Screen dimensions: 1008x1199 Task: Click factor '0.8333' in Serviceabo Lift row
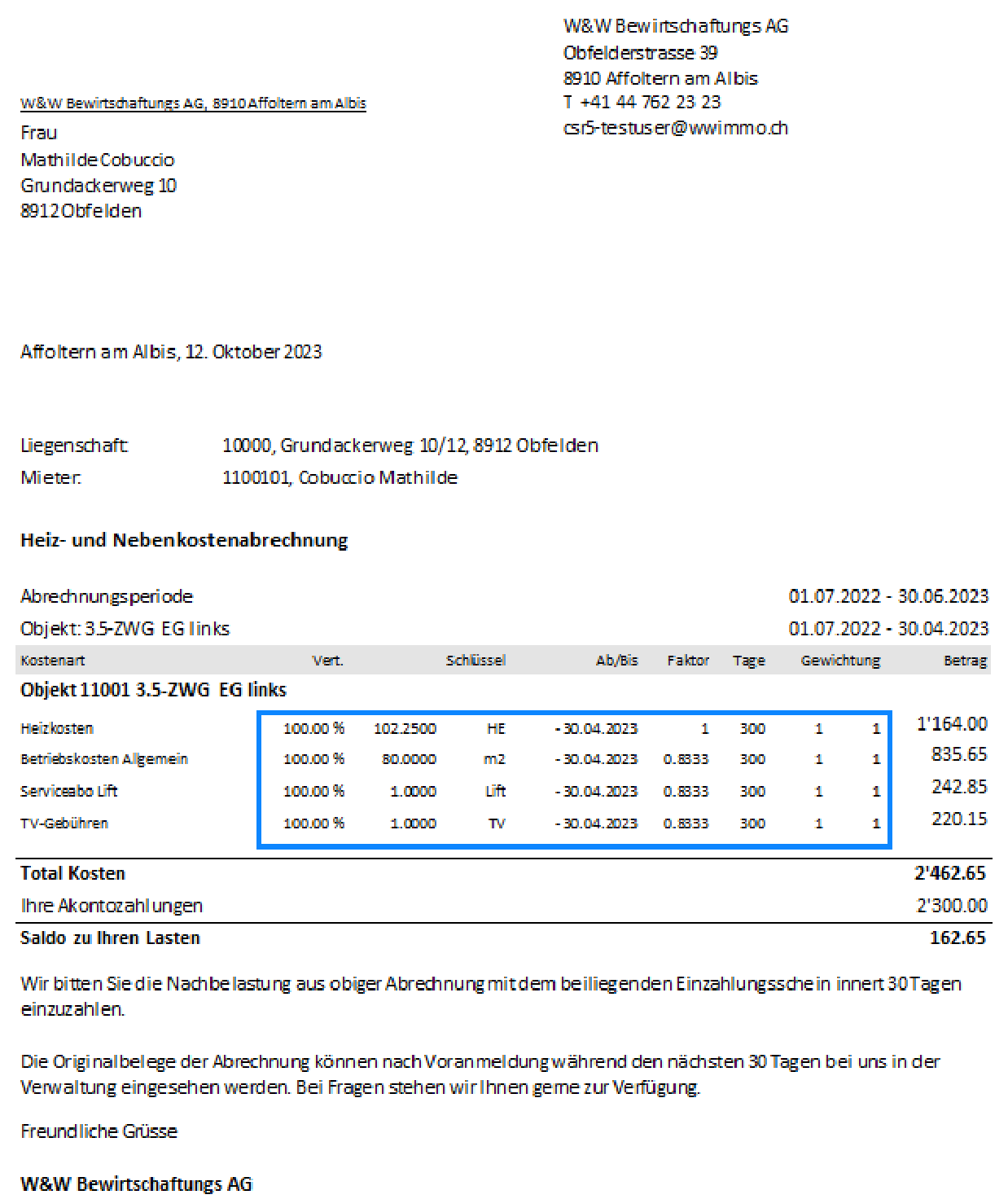pyautogui.click(x=686, y=791)
